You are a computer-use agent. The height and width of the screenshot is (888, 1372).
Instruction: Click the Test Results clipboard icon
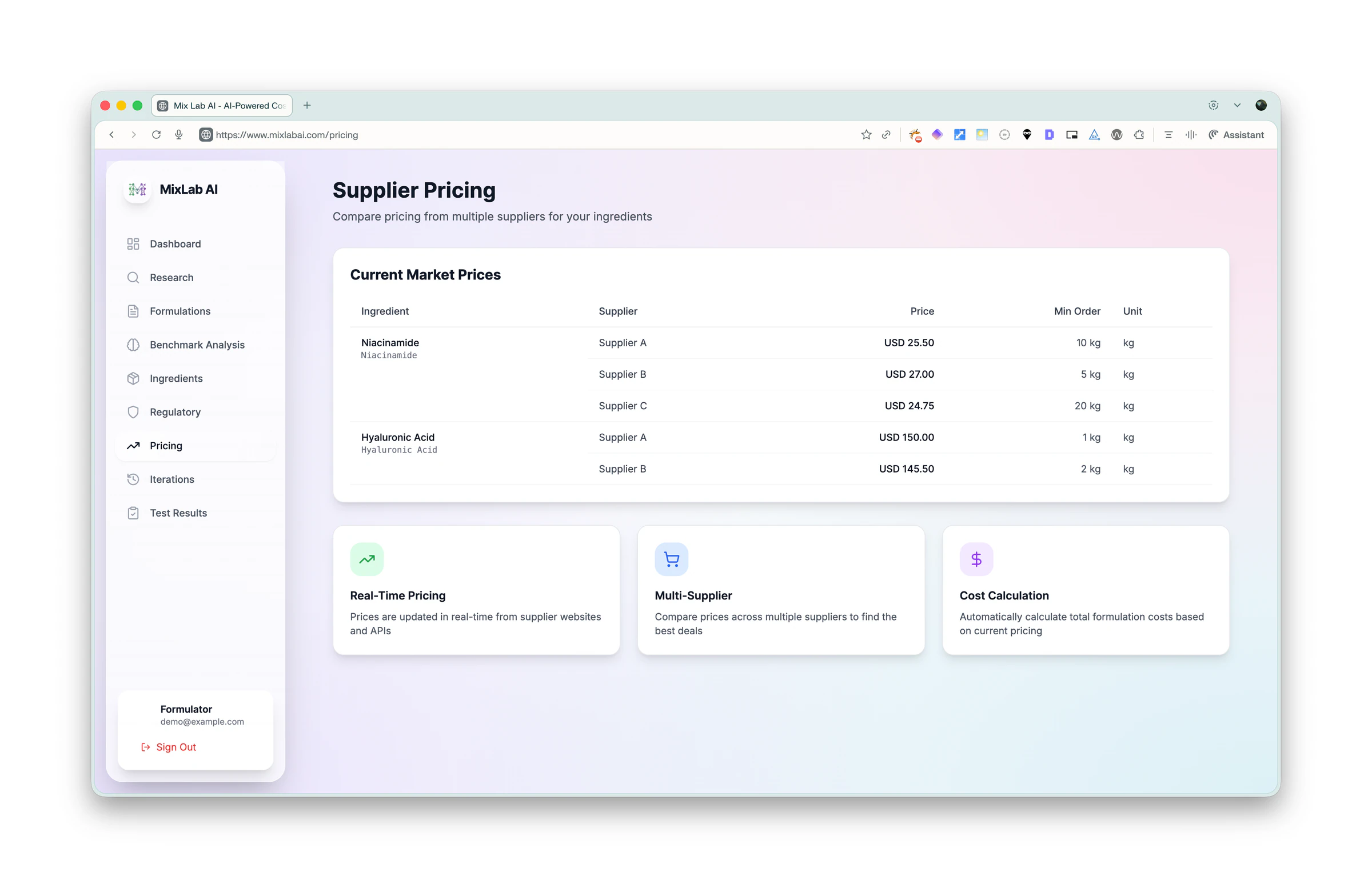tap(133, 513)
